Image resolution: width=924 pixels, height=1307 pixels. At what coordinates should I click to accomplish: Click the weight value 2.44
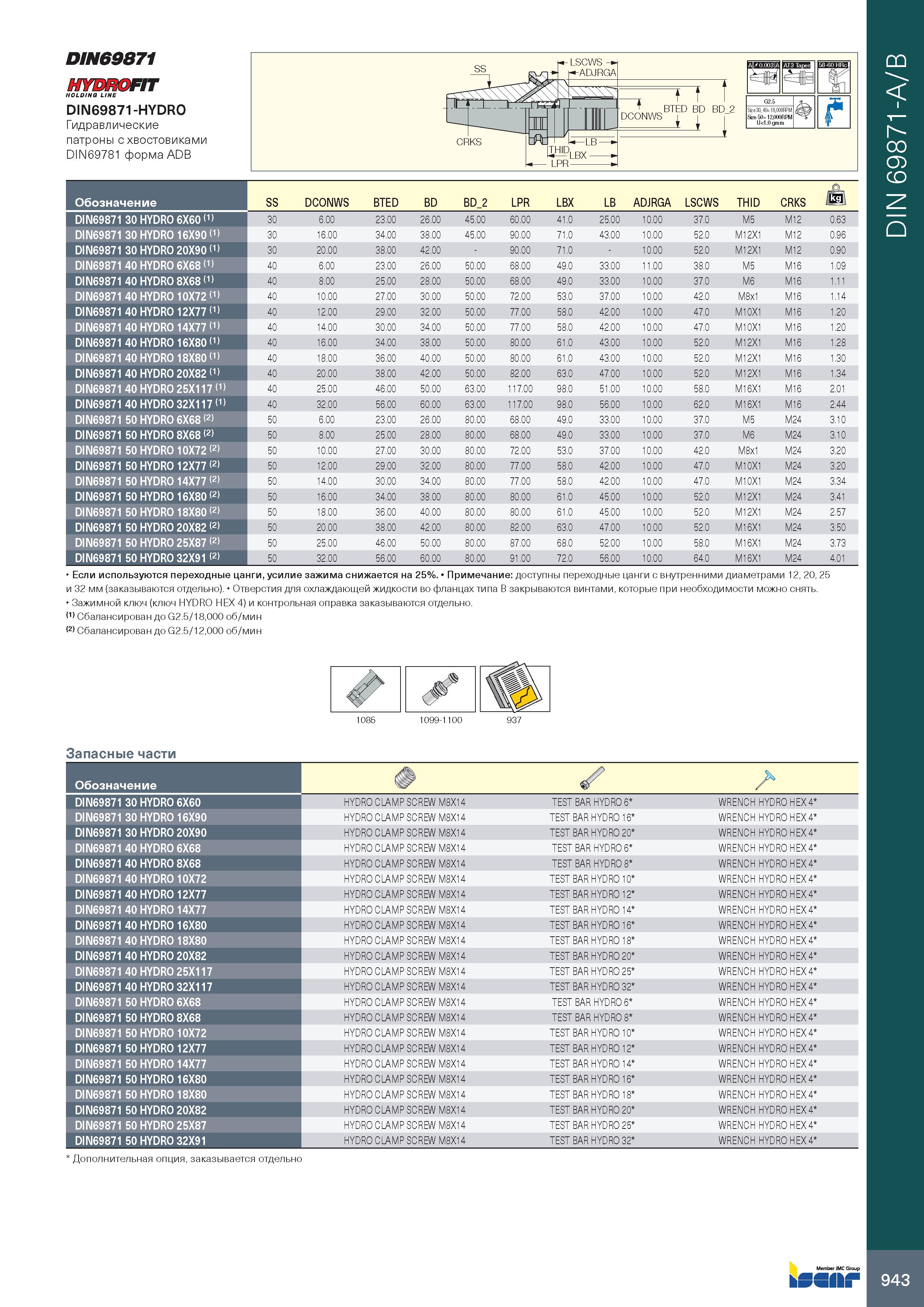tap(838, 405)
